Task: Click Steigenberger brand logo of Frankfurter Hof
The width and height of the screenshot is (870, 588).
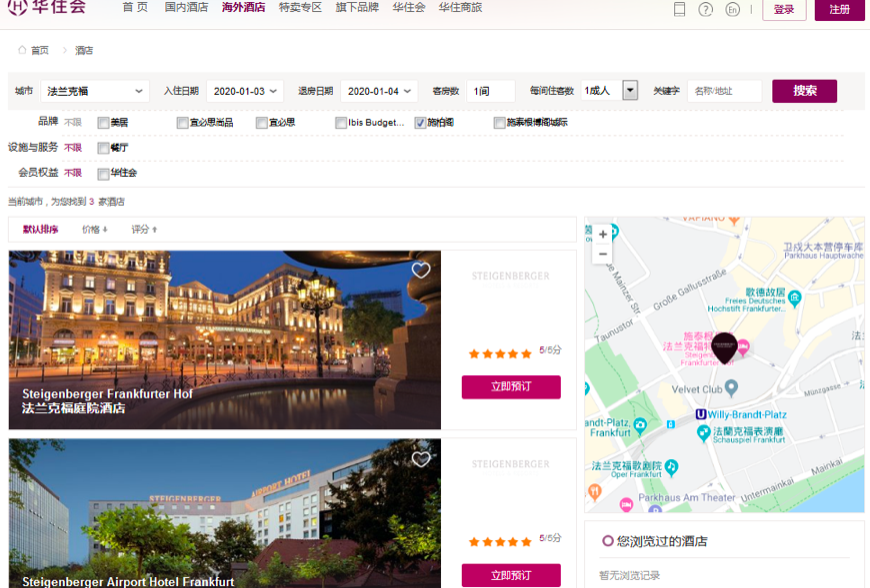Action: click(510, 277)
